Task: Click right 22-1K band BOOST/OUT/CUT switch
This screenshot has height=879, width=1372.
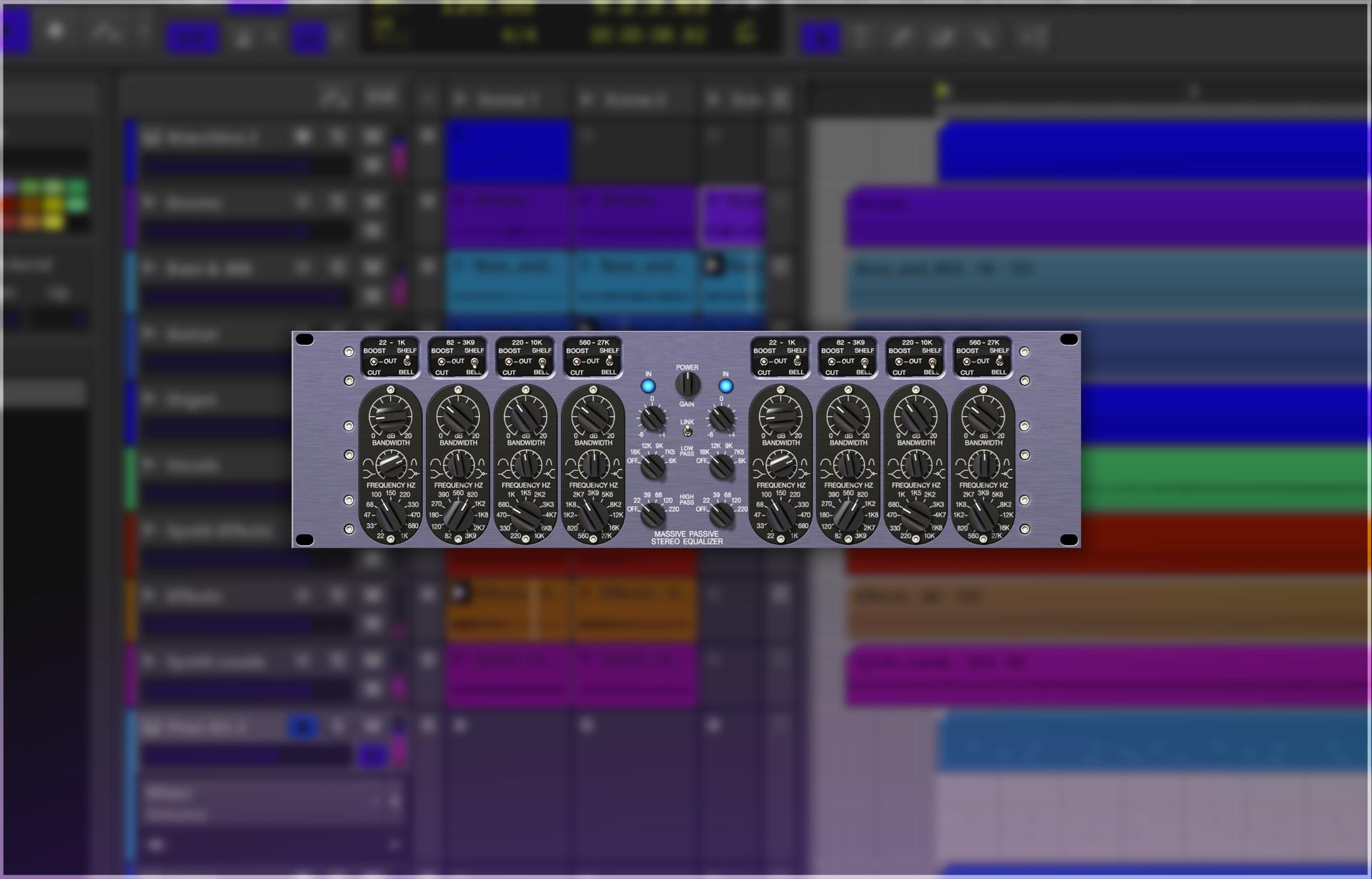Action: click(763, 362)
